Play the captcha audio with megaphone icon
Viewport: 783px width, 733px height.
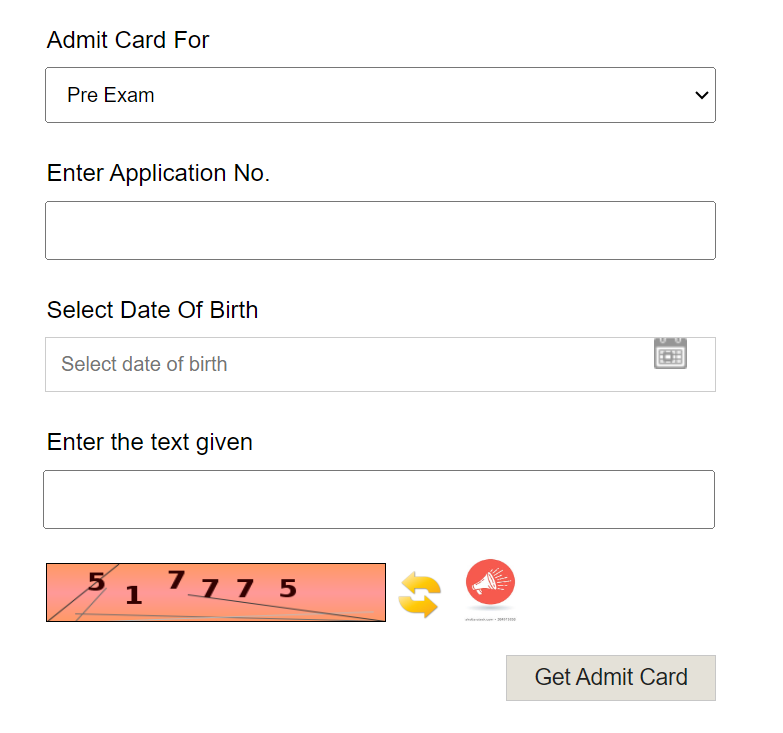pos(490,584)
